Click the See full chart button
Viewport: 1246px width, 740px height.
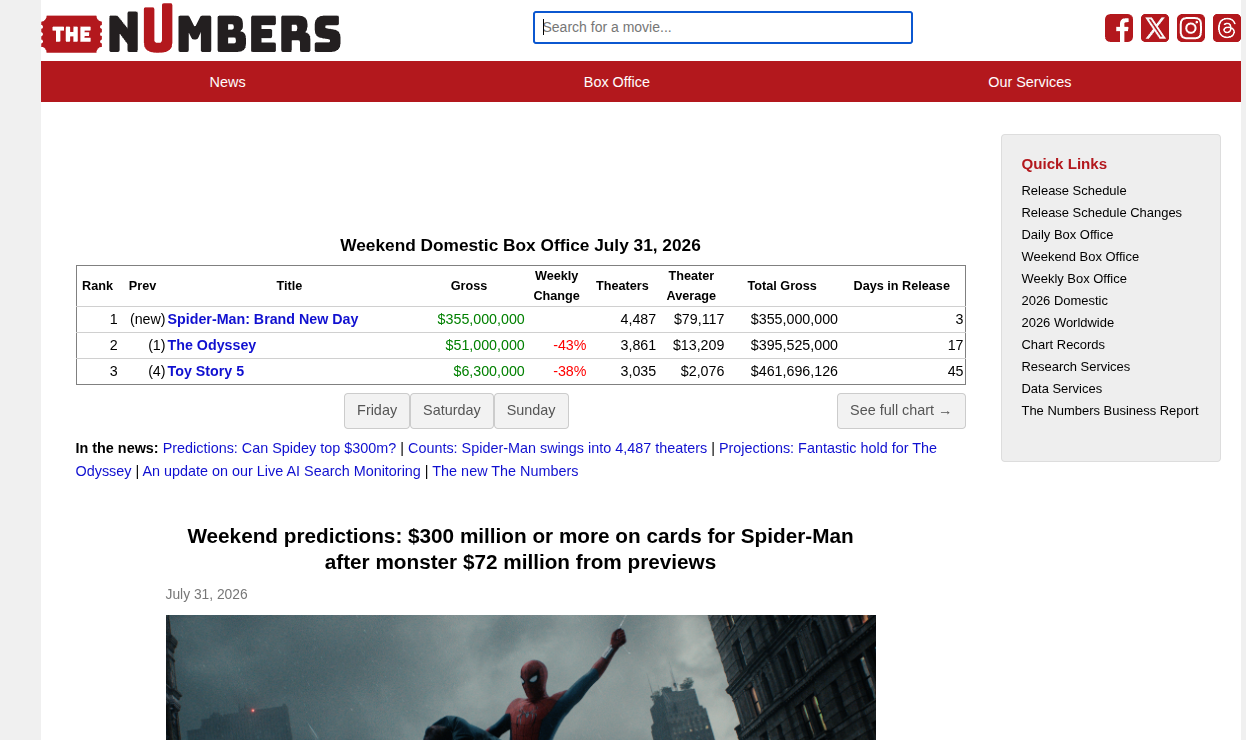(x=901, y=411)
